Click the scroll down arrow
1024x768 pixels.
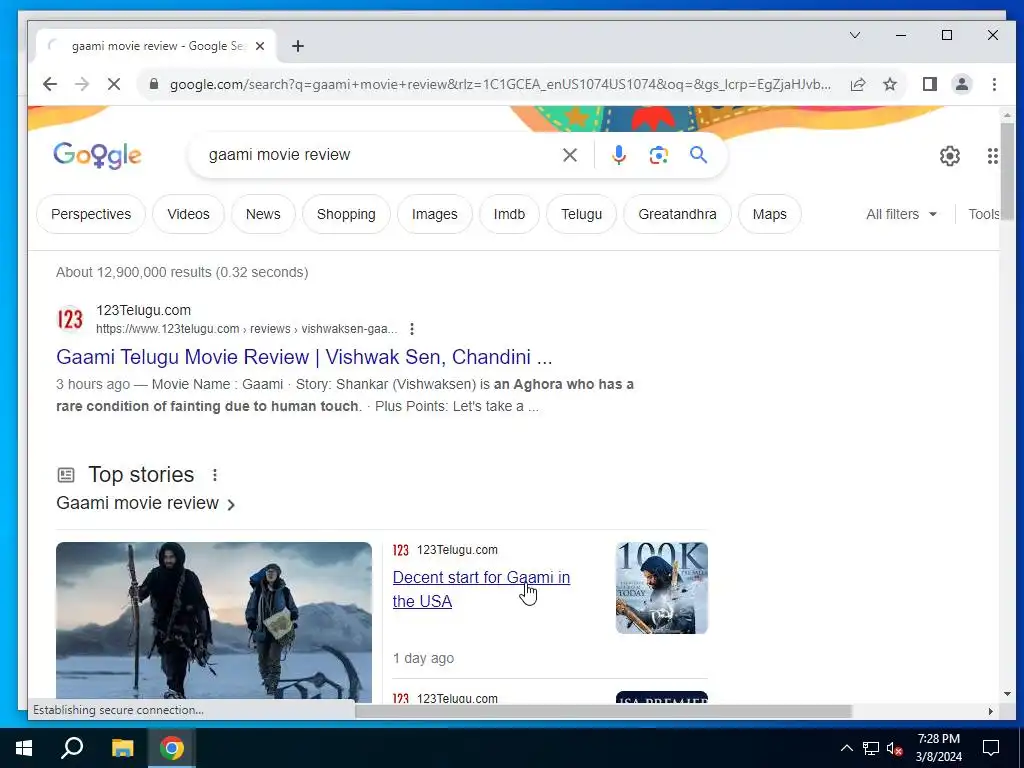click(1006, 694)
